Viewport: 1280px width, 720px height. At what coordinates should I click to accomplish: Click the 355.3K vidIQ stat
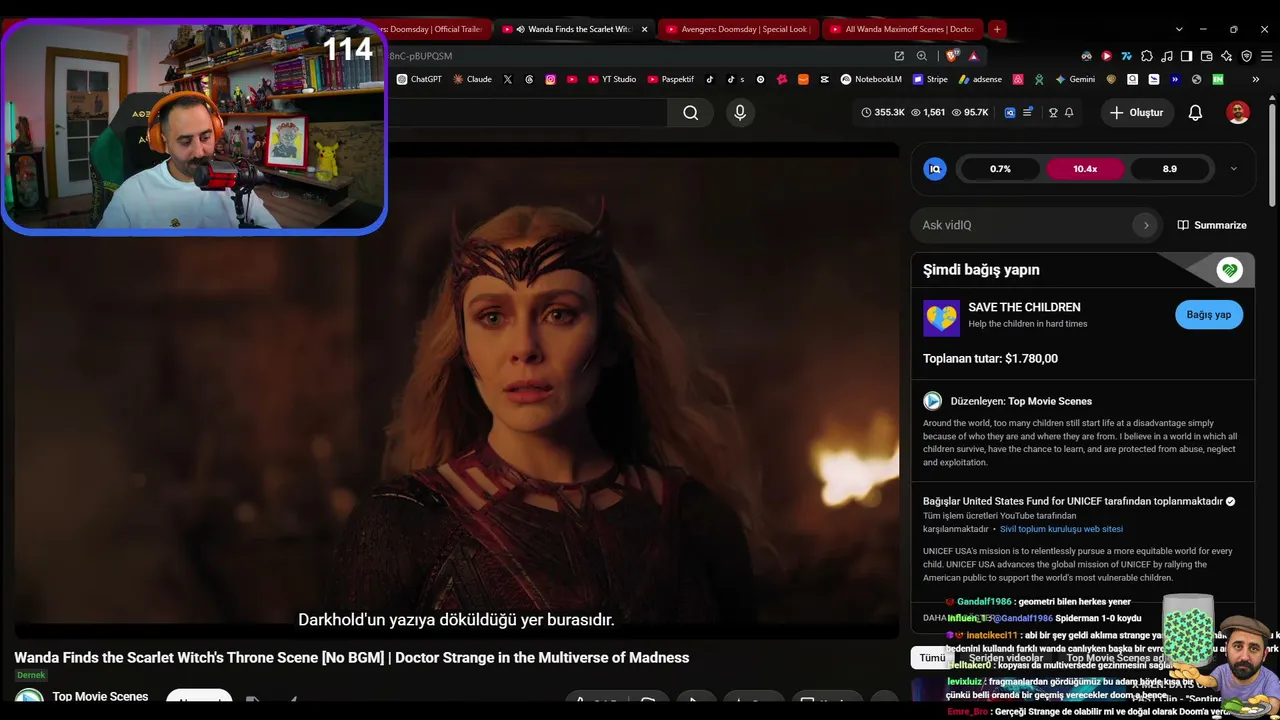883,113
